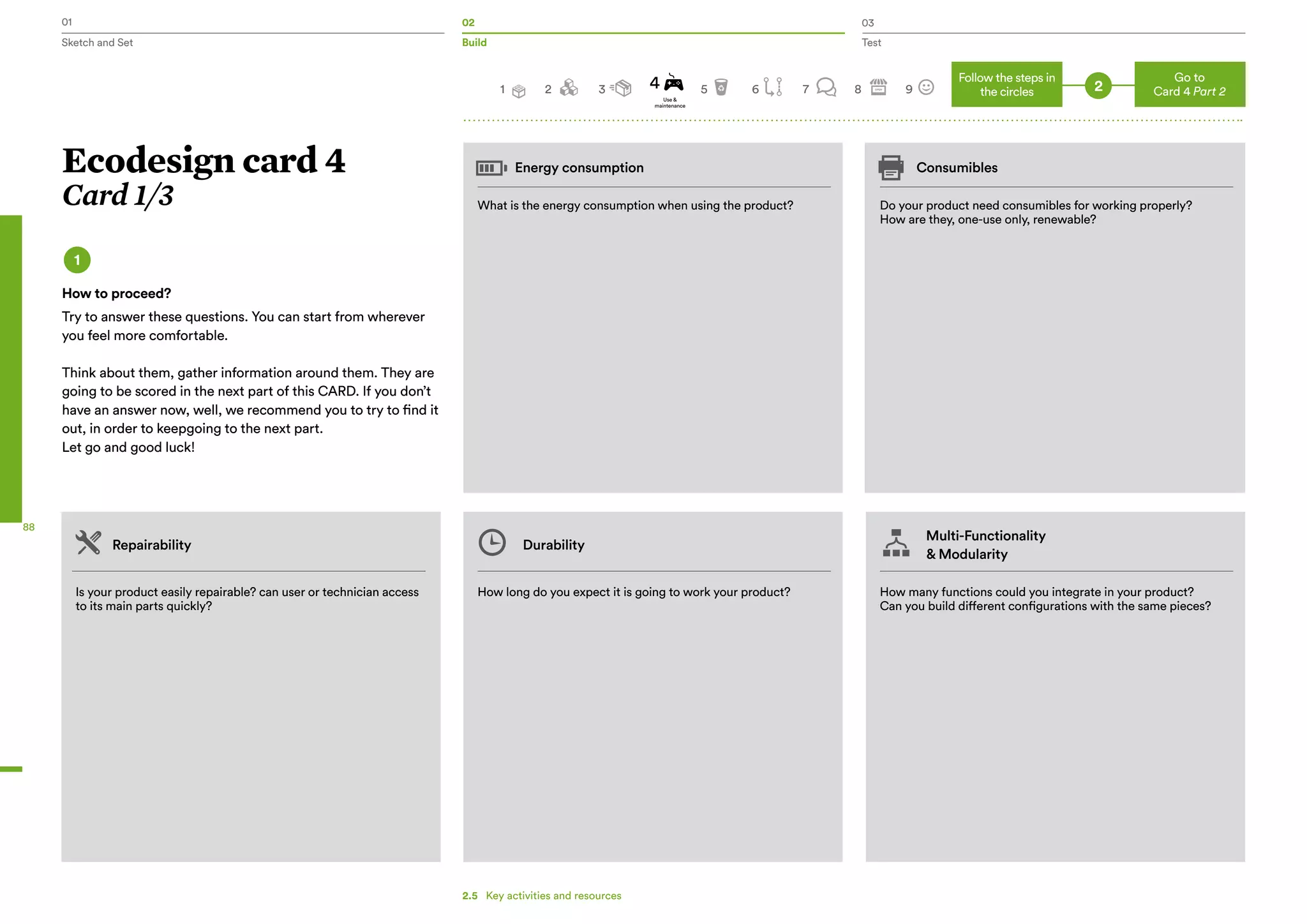
Task: Select the printer icon beside Consumibles
Action: pos(891,167)
